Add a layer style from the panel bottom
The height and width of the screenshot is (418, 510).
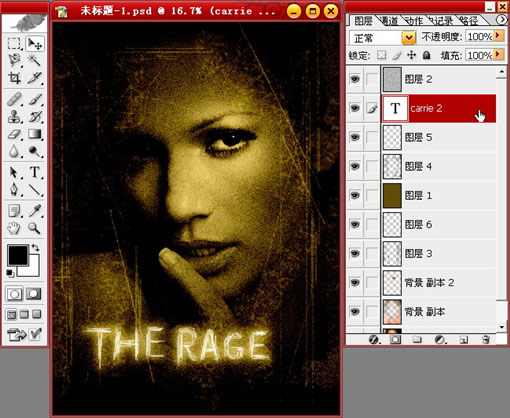coord(374,340)
